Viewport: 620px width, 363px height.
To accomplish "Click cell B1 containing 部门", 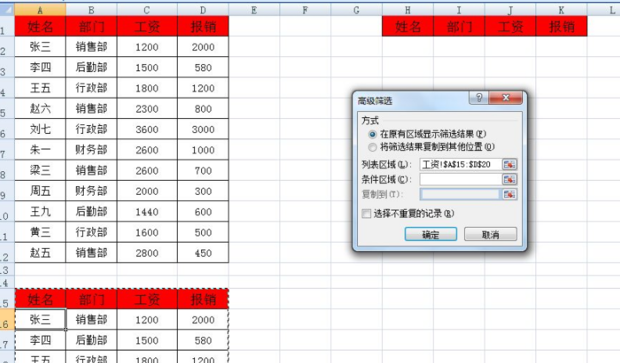I will [x=91, y=26].
